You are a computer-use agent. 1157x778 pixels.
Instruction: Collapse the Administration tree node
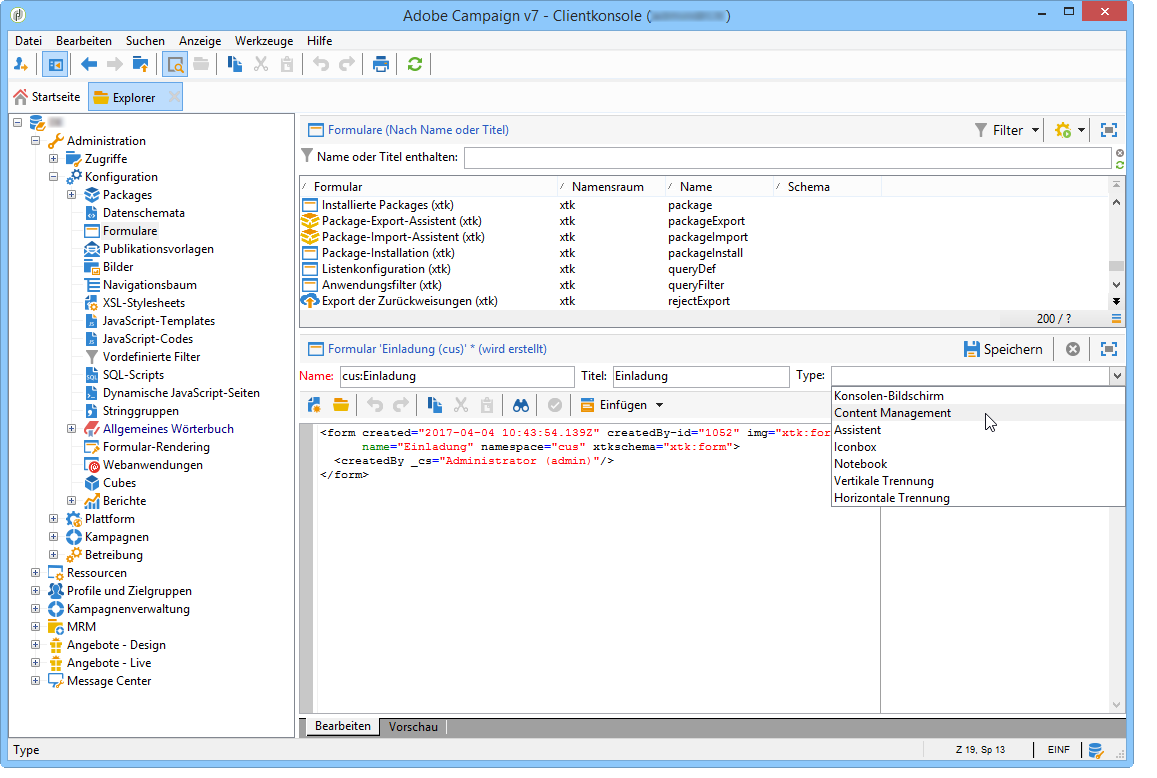pyautogui.click(x=35, y=140)
